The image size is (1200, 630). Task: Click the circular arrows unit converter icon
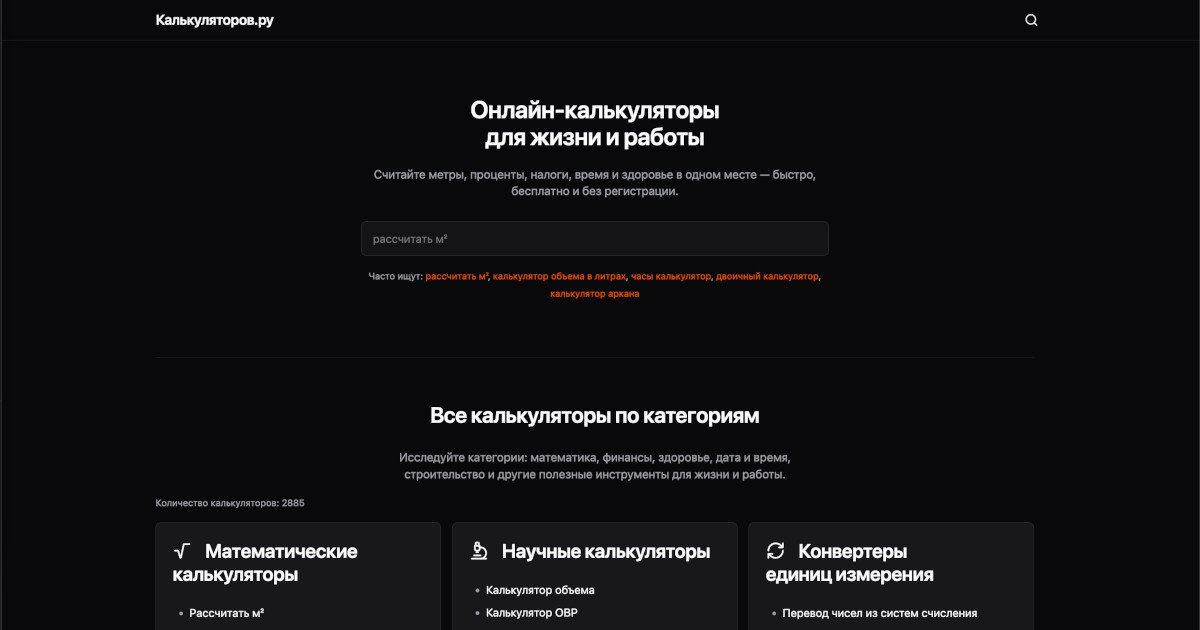[775, 551]
